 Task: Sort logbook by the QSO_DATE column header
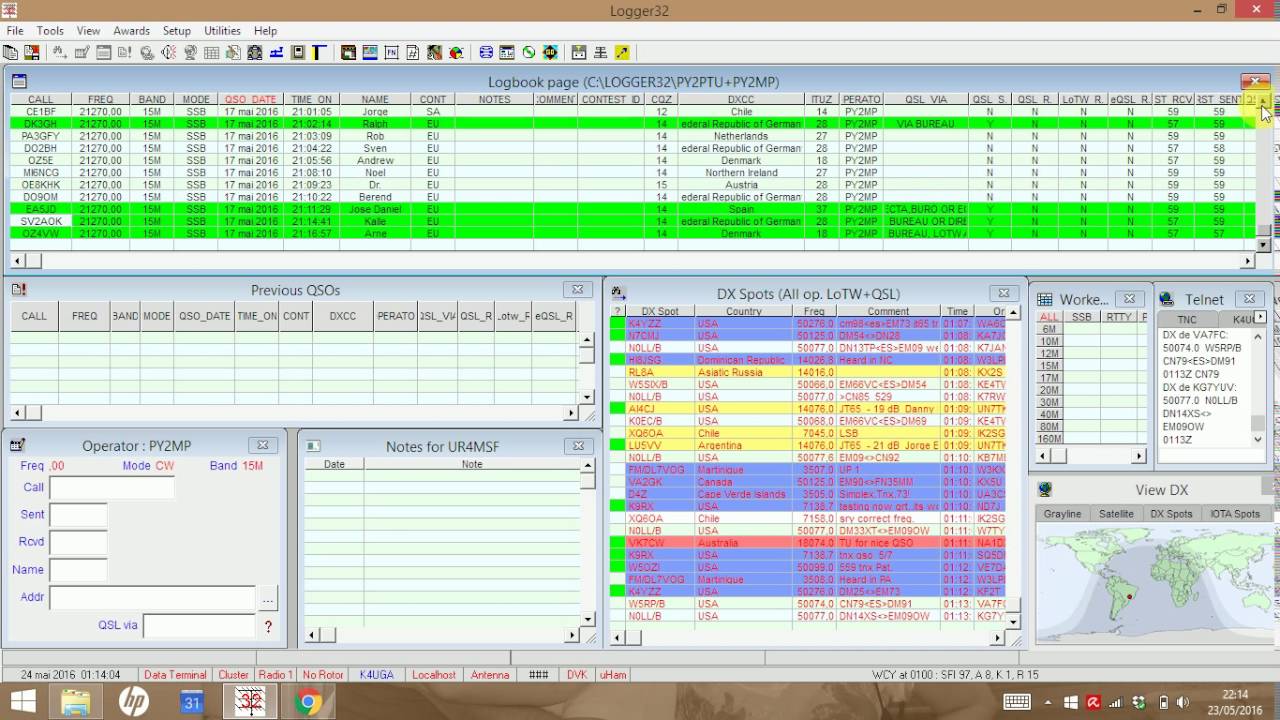(250, 100)
